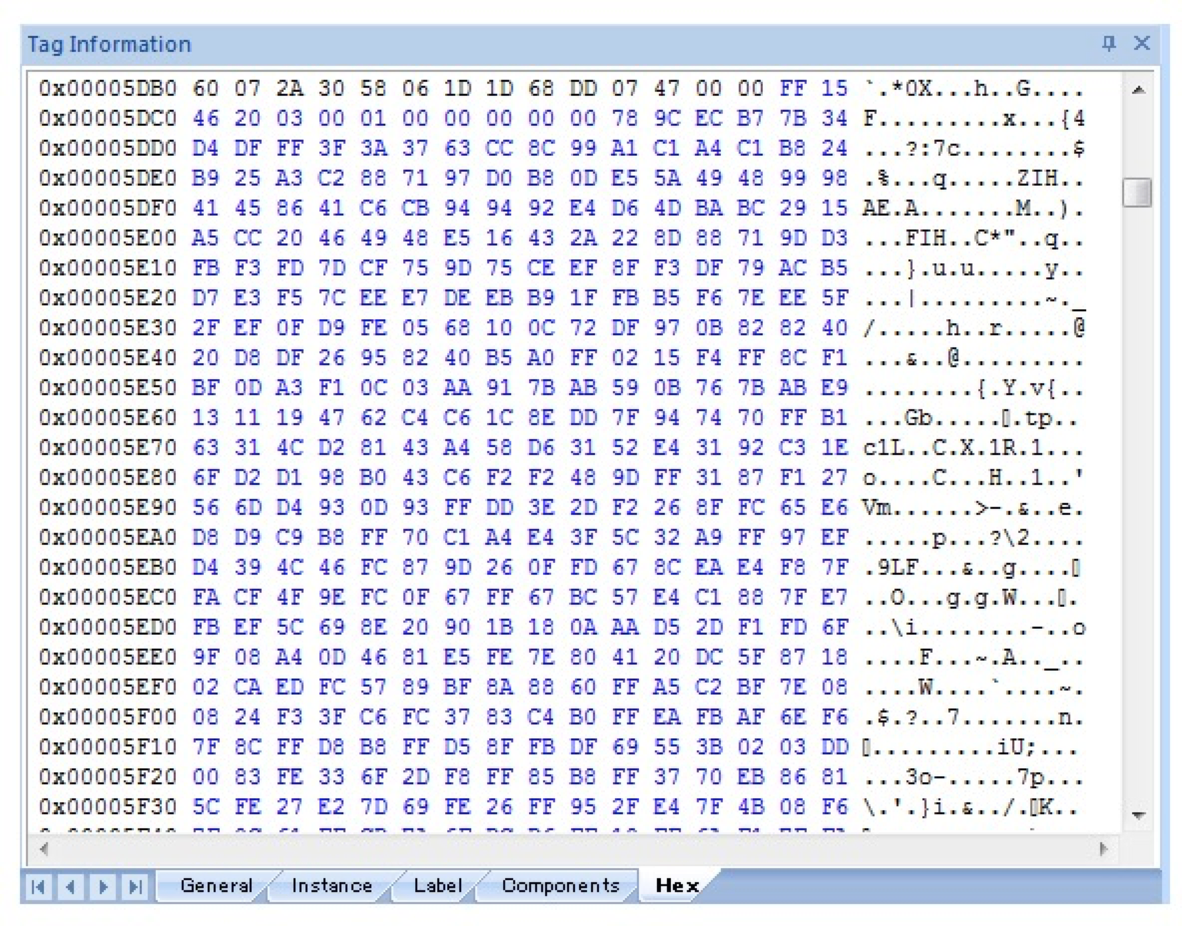Select address 0x00005E90

coord(108,508)
